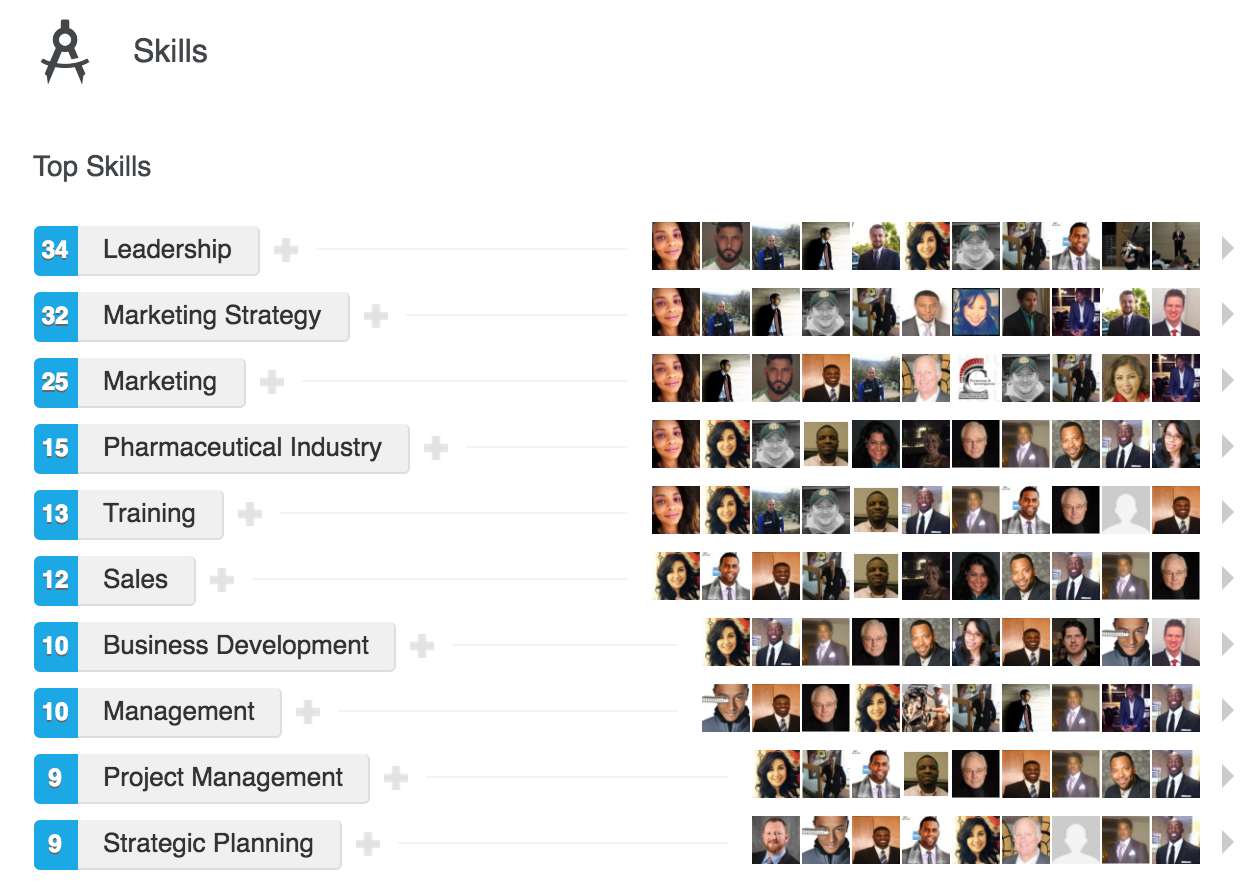The width and height of the screenshot is (1244, 894).
Task: Endorse Project Management with the plus icon
Action: pyautogui.click(x=396, y=778)
